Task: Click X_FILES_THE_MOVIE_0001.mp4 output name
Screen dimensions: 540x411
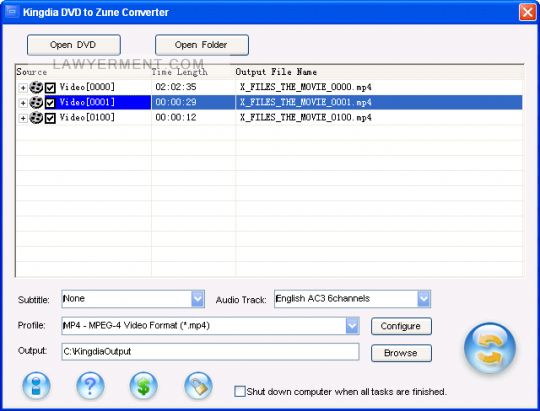Action: click(x=305, y=102)
